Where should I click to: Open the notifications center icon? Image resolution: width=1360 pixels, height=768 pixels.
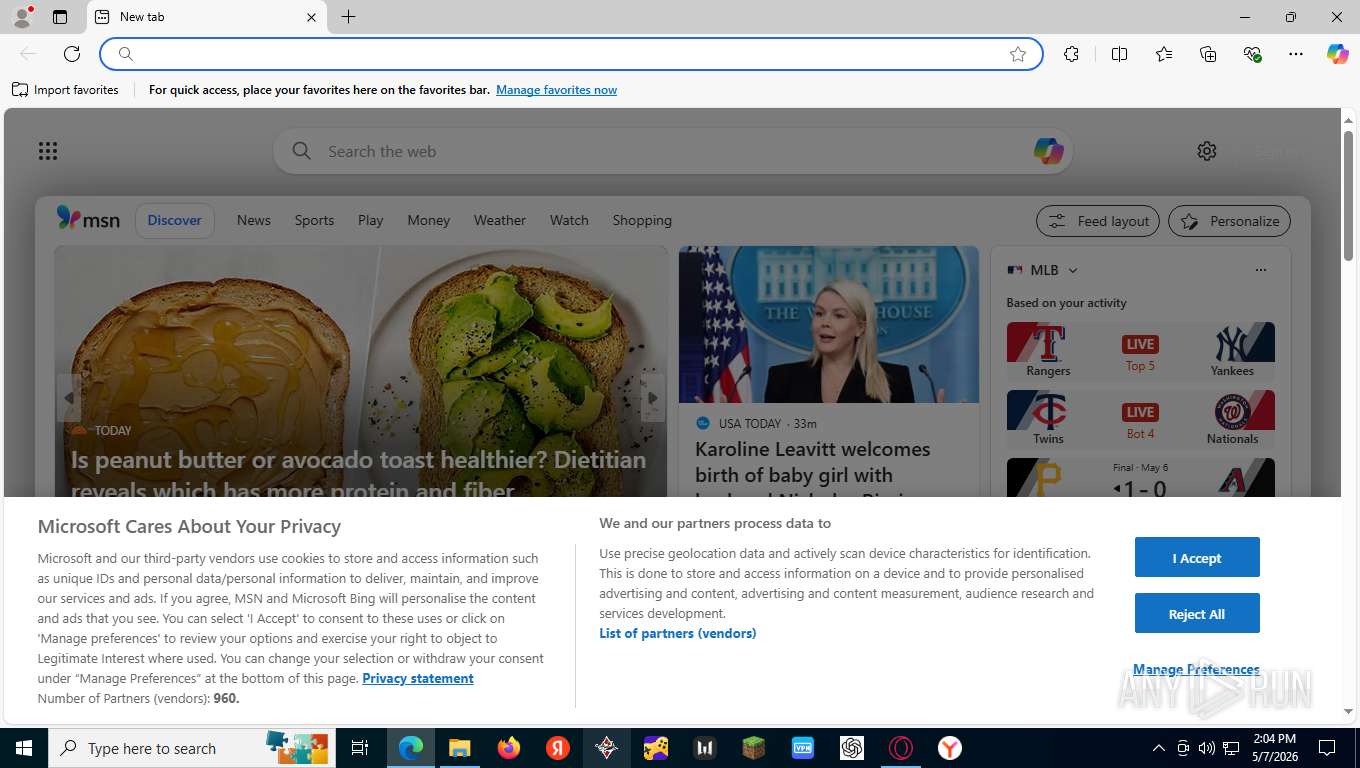(1327, 748)
